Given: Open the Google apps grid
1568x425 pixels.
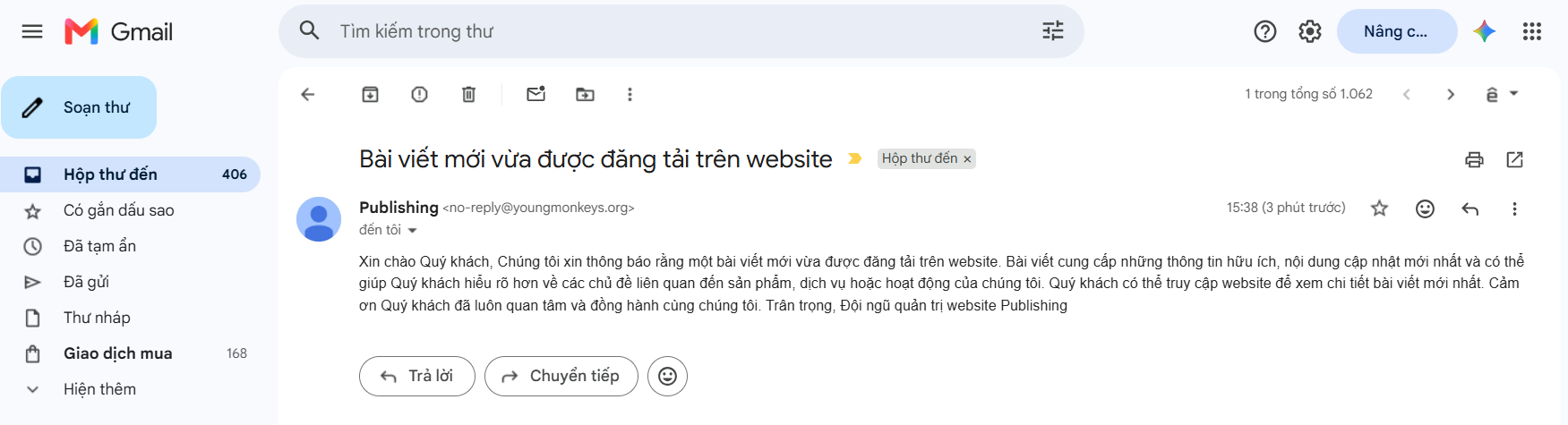Looking at the screenshot, I should point(1532,31).
